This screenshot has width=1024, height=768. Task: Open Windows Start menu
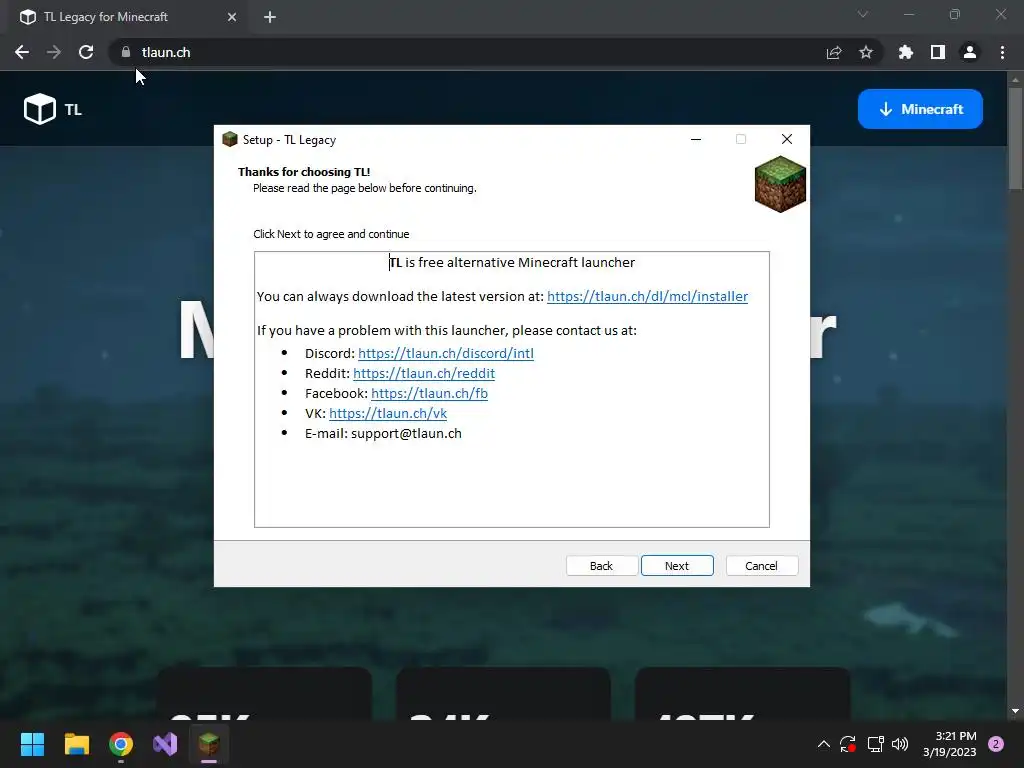tap(32, 744)
